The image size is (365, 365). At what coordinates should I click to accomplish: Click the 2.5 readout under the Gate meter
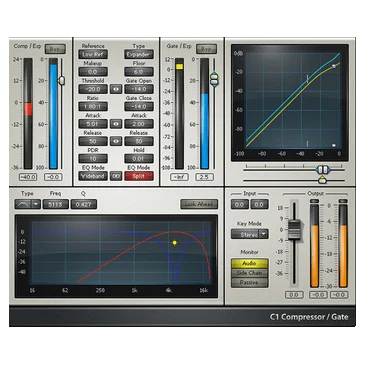point(204,177)
